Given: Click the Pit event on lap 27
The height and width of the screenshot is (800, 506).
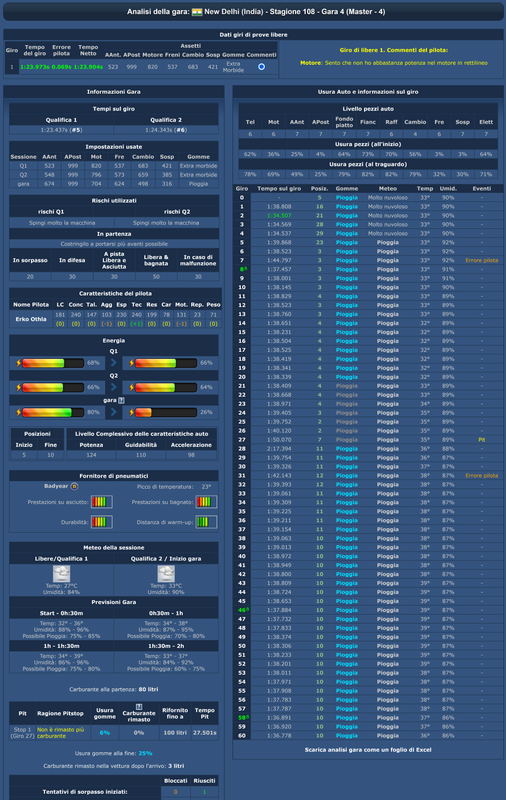Looking at the screenshot, I should pos(482,440).
